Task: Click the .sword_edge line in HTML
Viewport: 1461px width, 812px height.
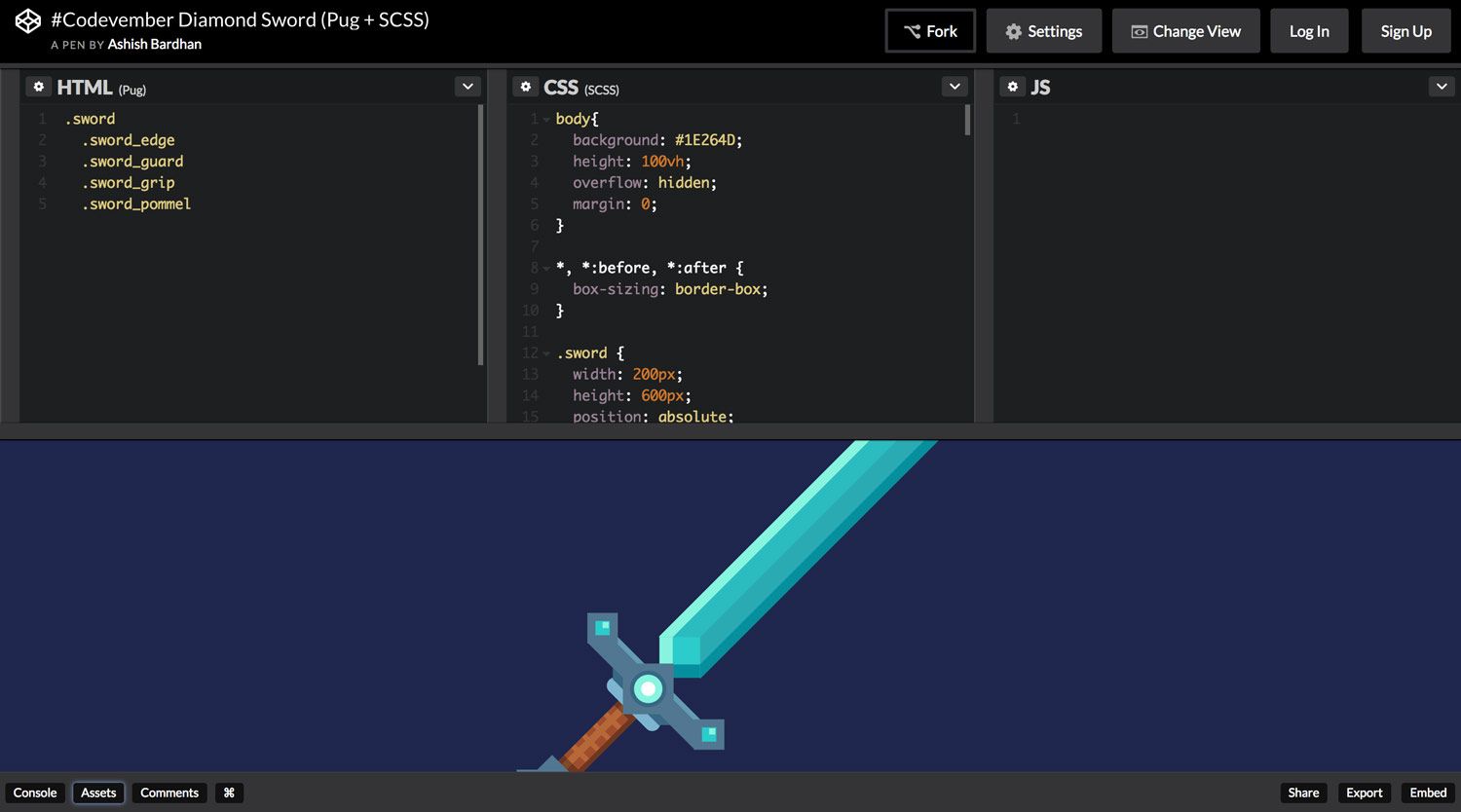Action: (128, 140)
